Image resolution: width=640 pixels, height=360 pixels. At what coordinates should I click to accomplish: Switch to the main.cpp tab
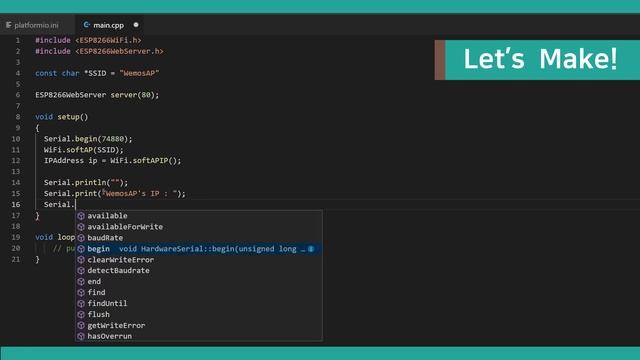pos(108,25)
